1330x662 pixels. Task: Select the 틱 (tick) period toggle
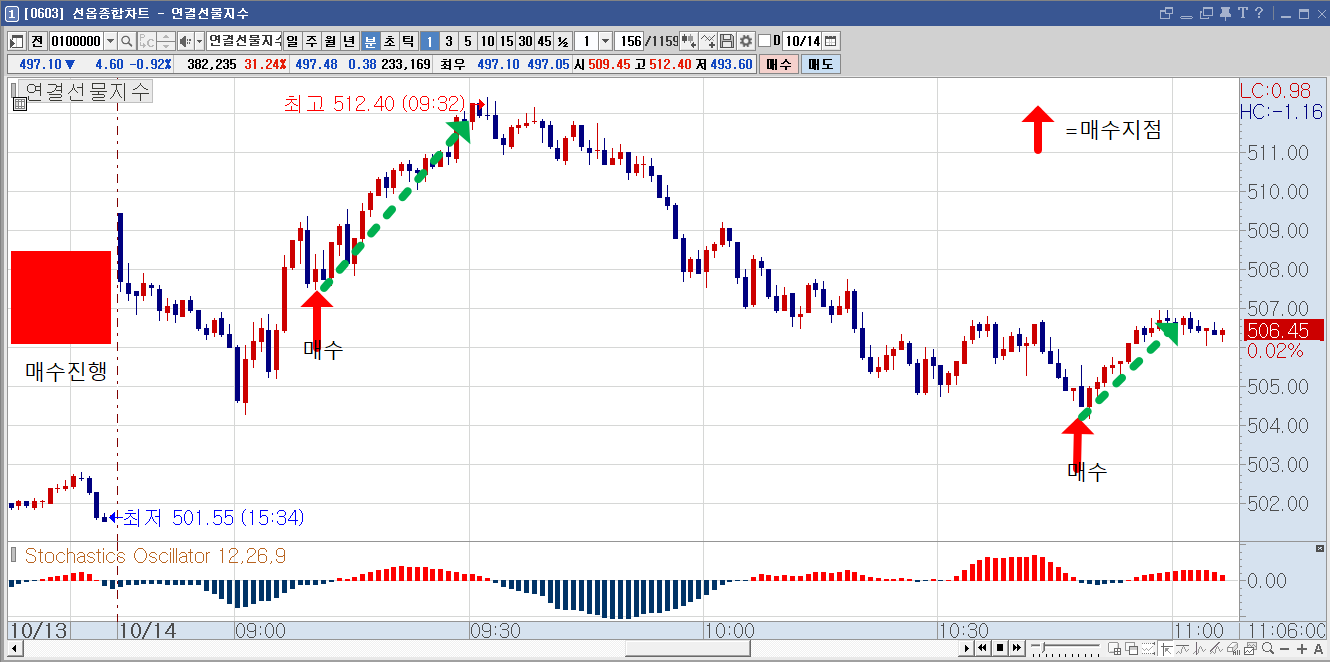tap(408, 41)
